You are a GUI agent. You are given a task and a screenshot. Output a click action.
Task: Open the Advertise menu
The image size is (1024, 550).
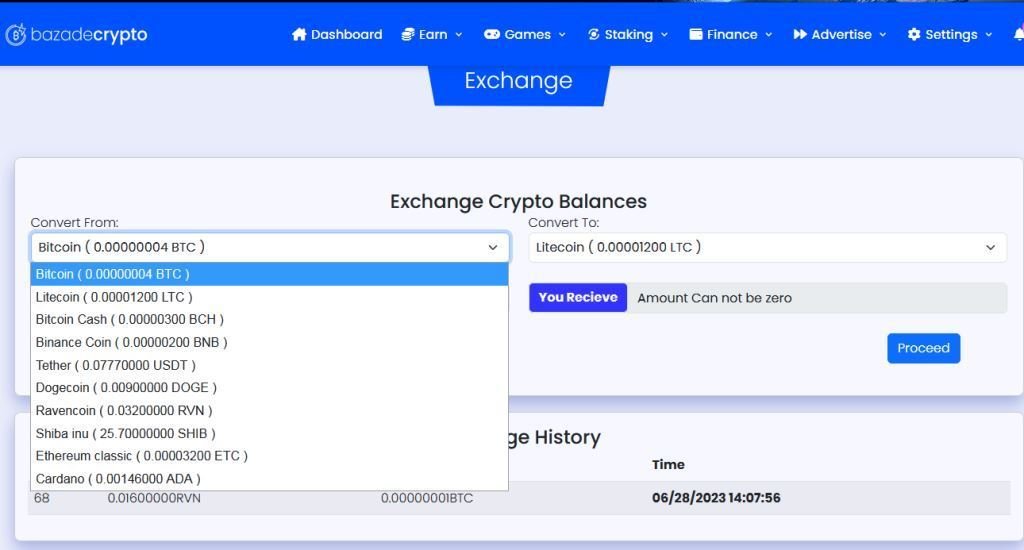coord(841,35)
